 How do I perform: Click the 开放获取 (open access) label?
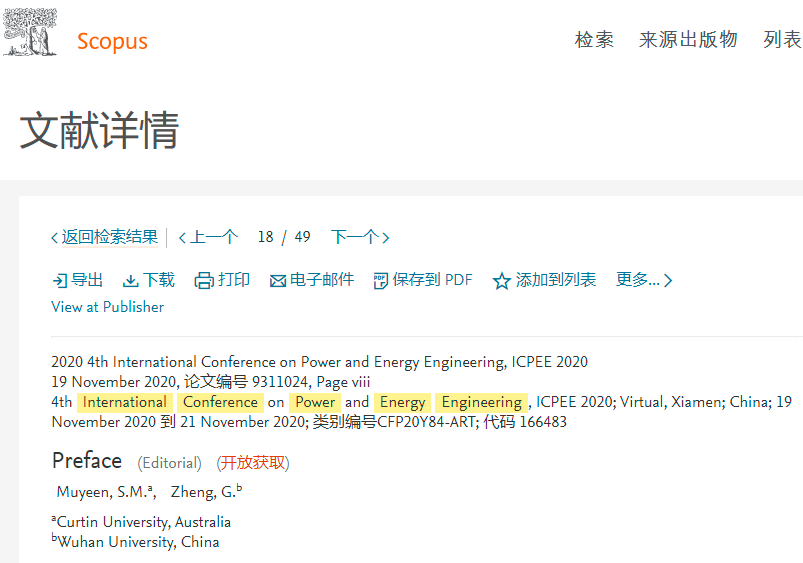[253, 463]
